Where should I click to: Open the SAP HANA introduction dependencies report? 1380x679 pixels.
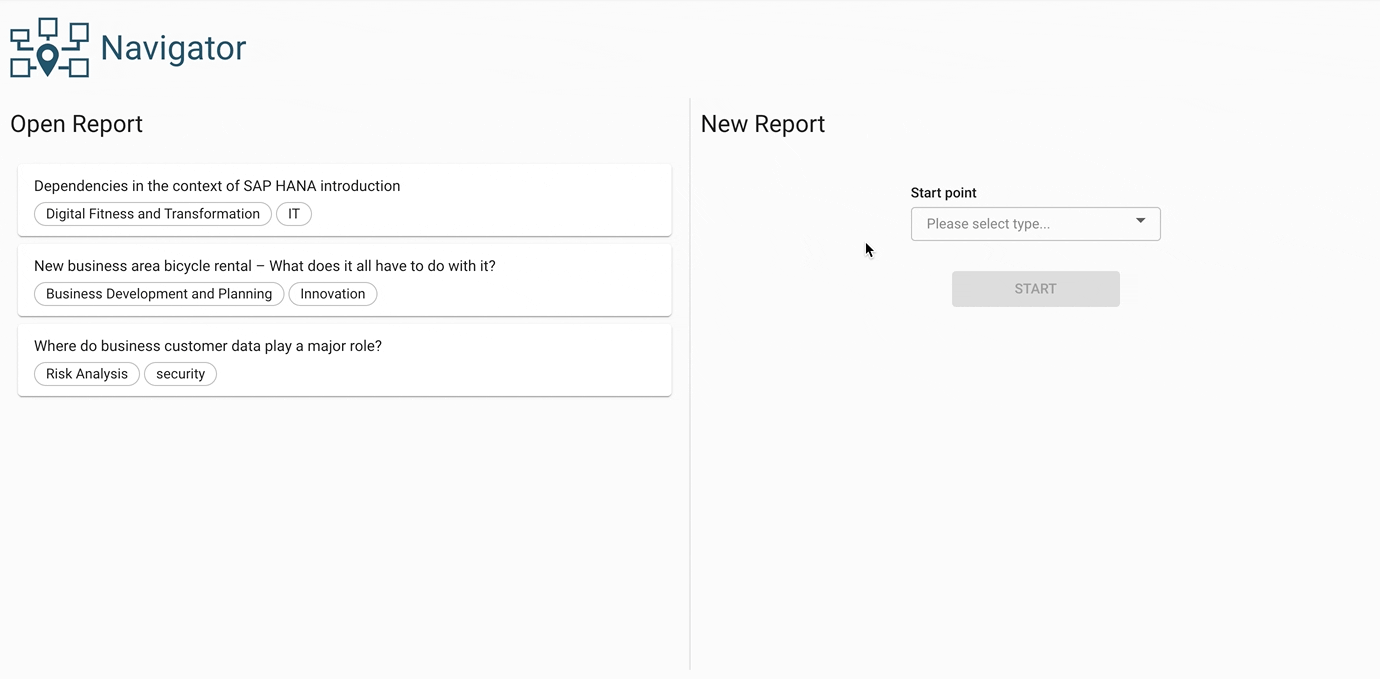tap(217, 186)
